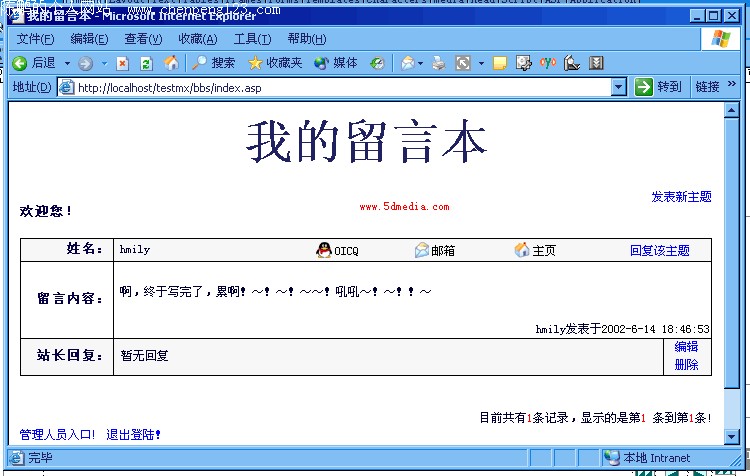Click the 编辑 edit link
This screenshot has height=476, width=750.
(x=686, y=347)
